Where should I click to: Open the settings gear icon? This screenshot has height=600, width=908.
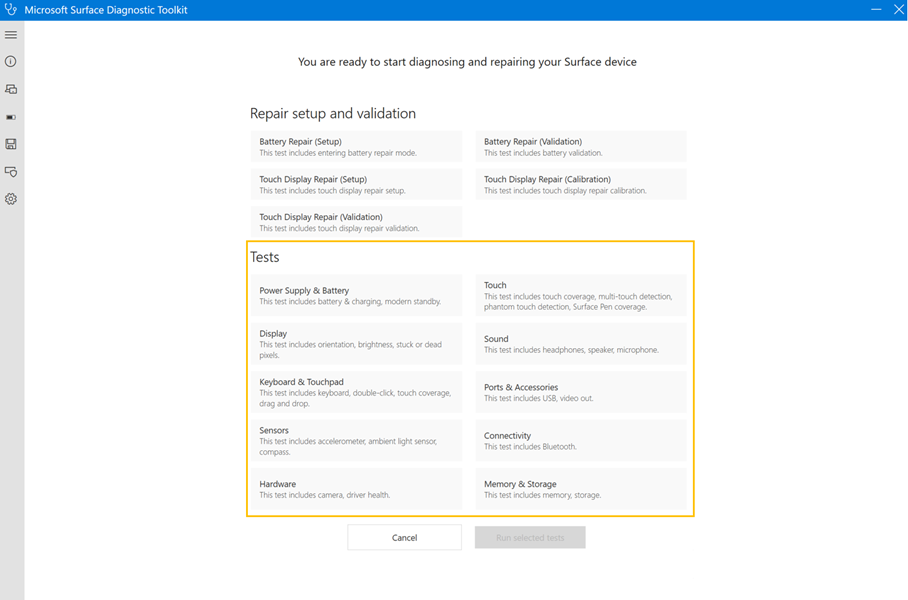(x=11, y=199)
